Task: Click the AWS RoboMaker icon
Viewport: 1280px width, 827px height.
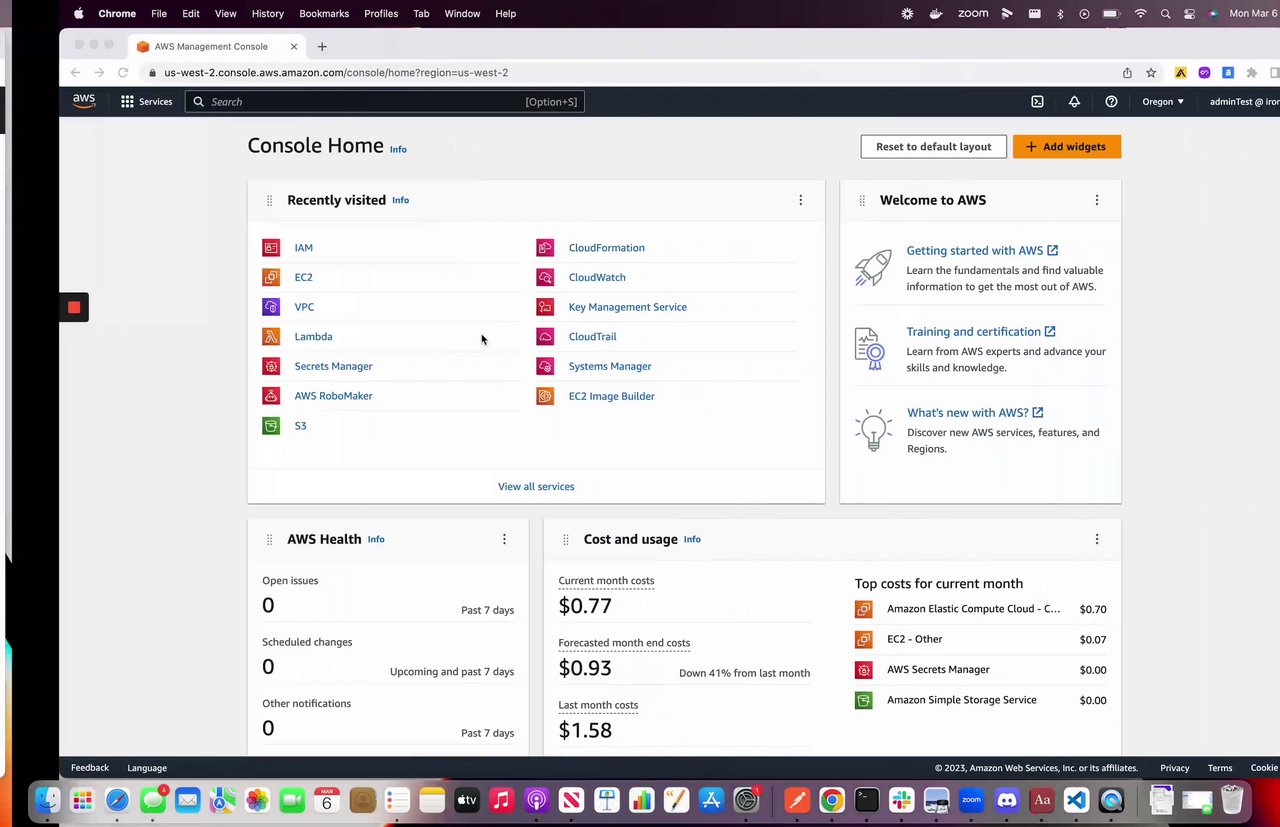Action: point(271,396)
